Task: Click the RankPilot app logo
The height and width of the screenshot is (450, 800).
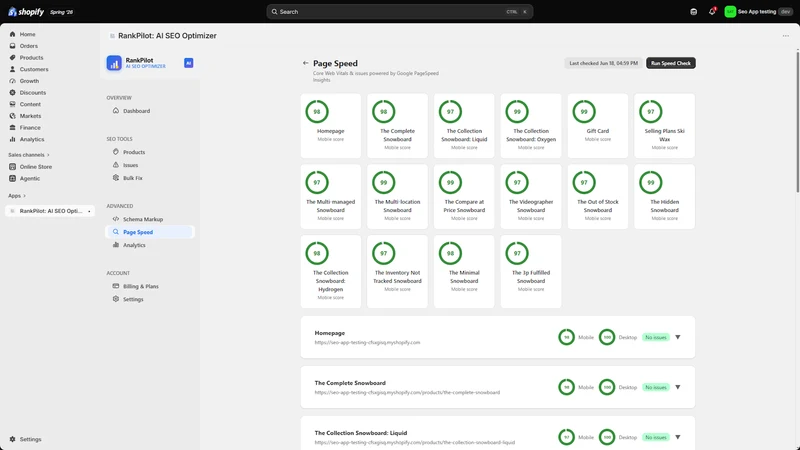Action: pyautogui.click(x=114, y=63)
